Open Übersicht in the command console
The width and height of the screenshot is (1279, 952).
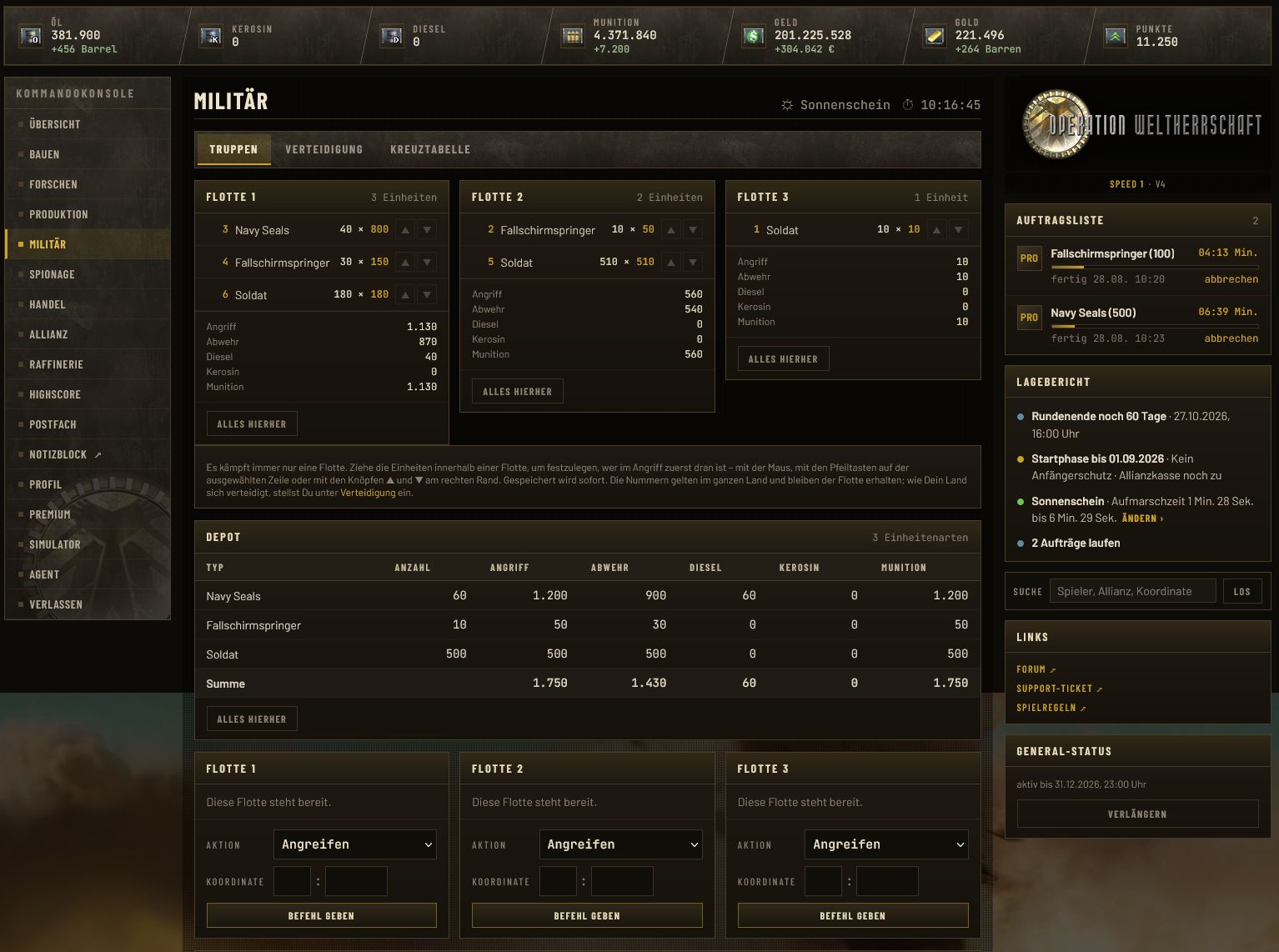88,124
